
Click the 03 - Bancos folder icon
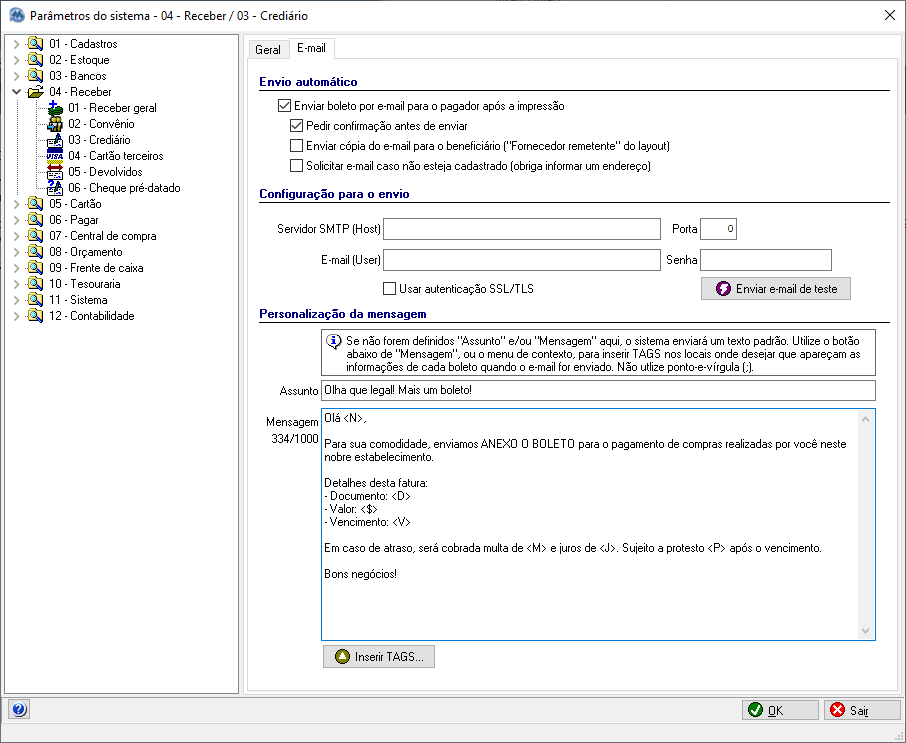(35, 76)
